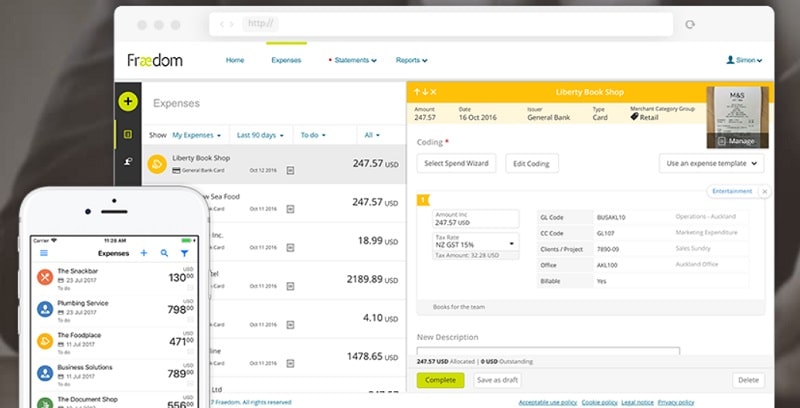This screenshot has width=800, height=408.
Task: Click the Liberty Book Shop category icon
Action: (x=157, y=164)
